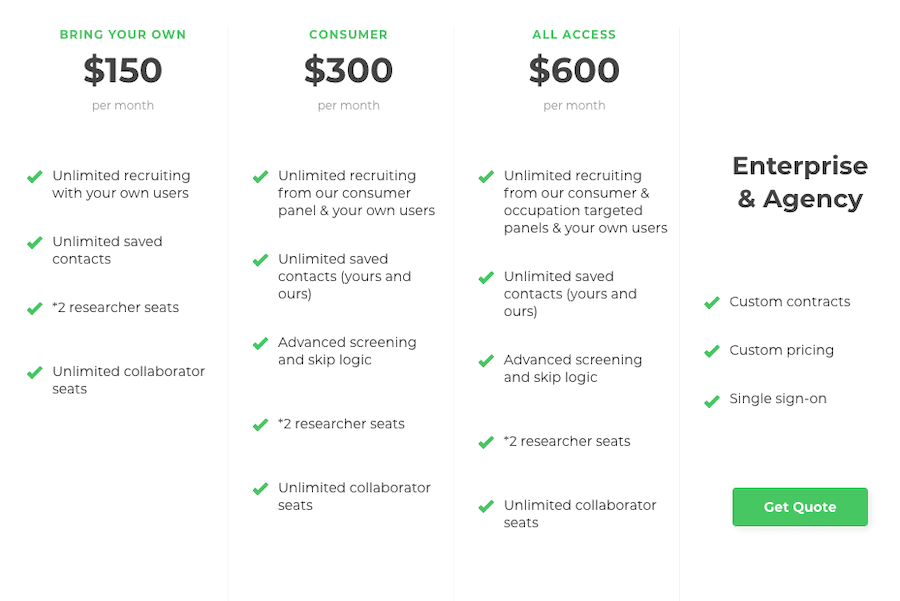Click the checkmark beside Unlimited collaborator seats in Bring Your Own
The image size is (900, 601).
tap(34, 372)
